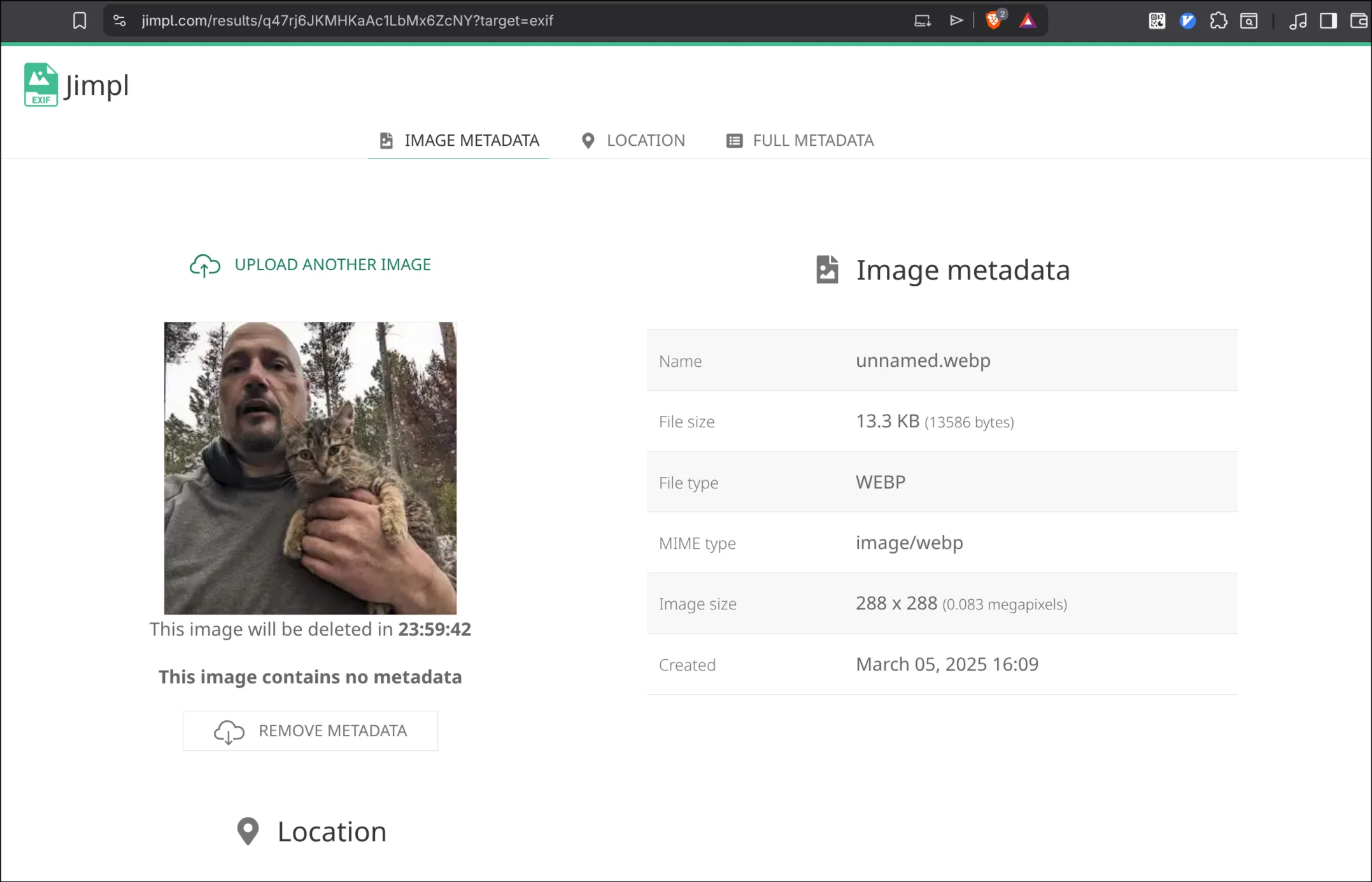Open the tab search icon in the toolbar
Screen dimensions: 1372x882
pos(1249,21)
